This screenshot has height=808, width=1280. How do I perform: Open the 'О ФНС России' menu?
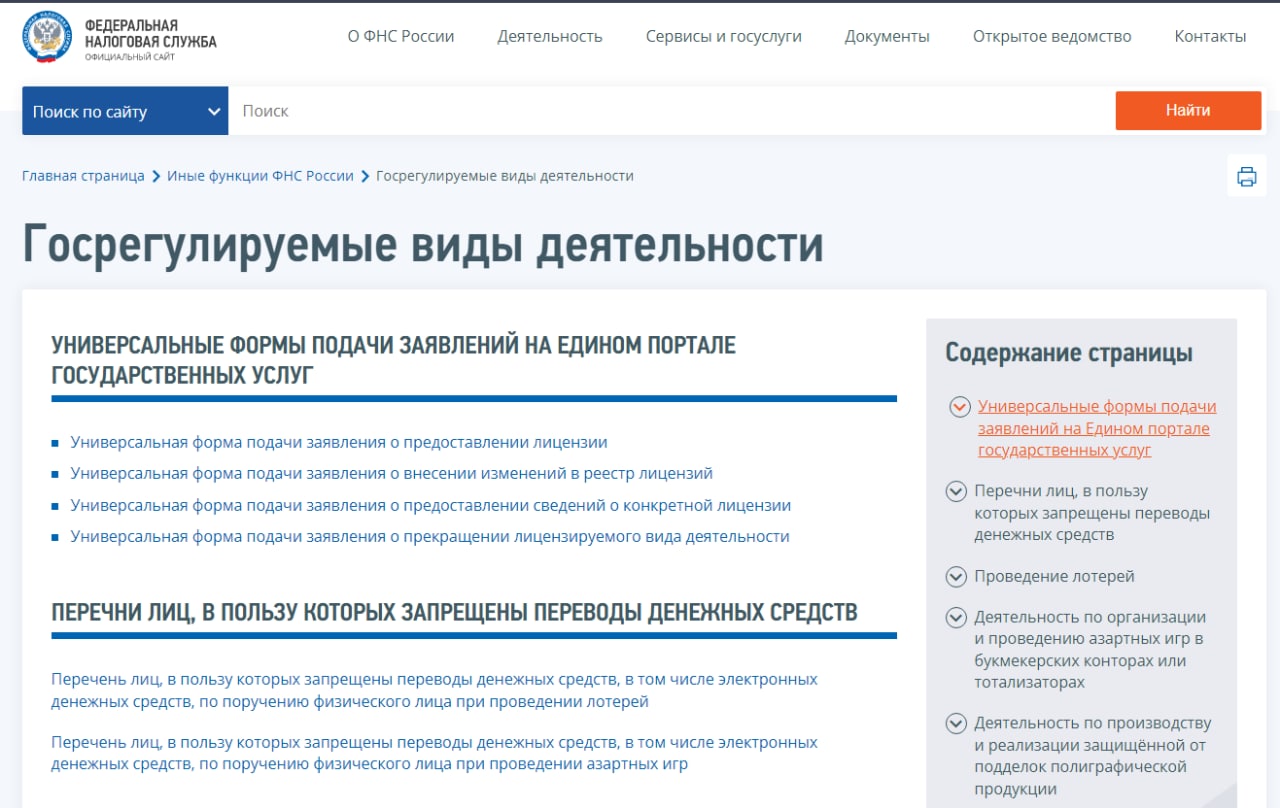(x=401, y=37)
